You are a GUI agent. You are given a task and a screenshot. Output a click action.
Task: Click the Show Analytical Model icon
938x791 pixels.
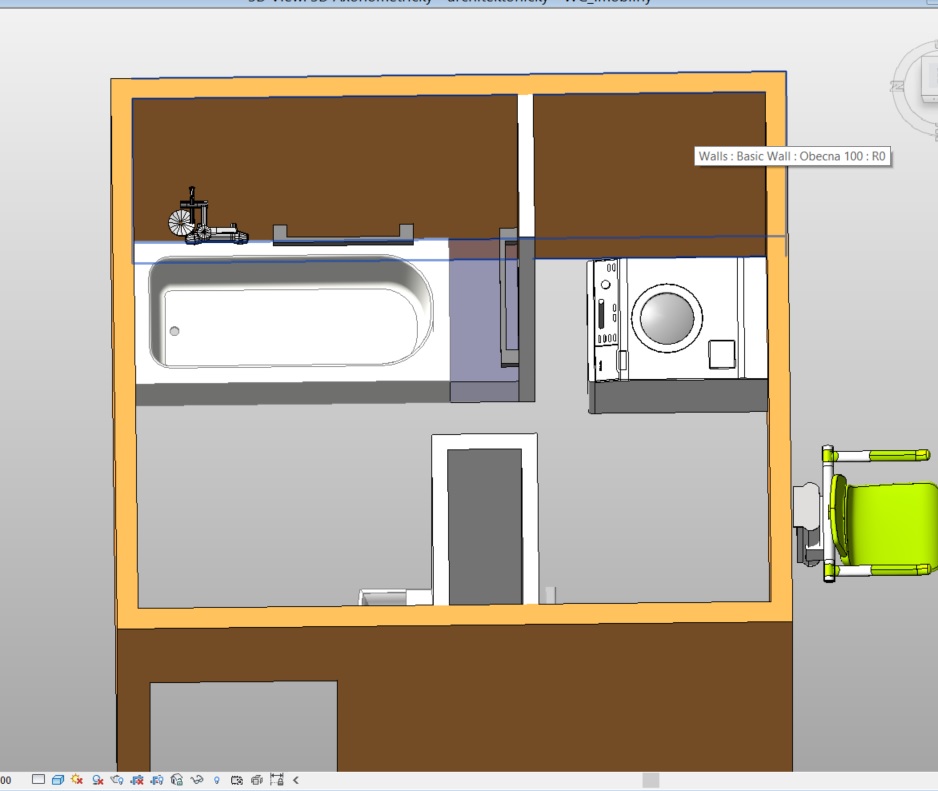coord(257,780)
